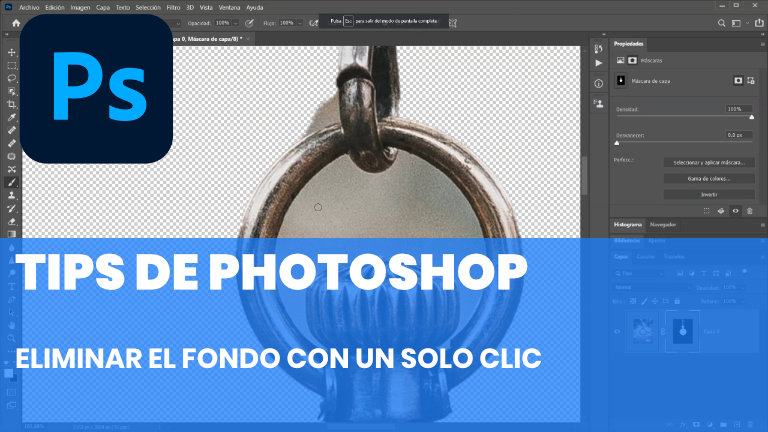The image size is (768, 432).
Task: Select the Lasso tool
Action: tap(12, 78)
